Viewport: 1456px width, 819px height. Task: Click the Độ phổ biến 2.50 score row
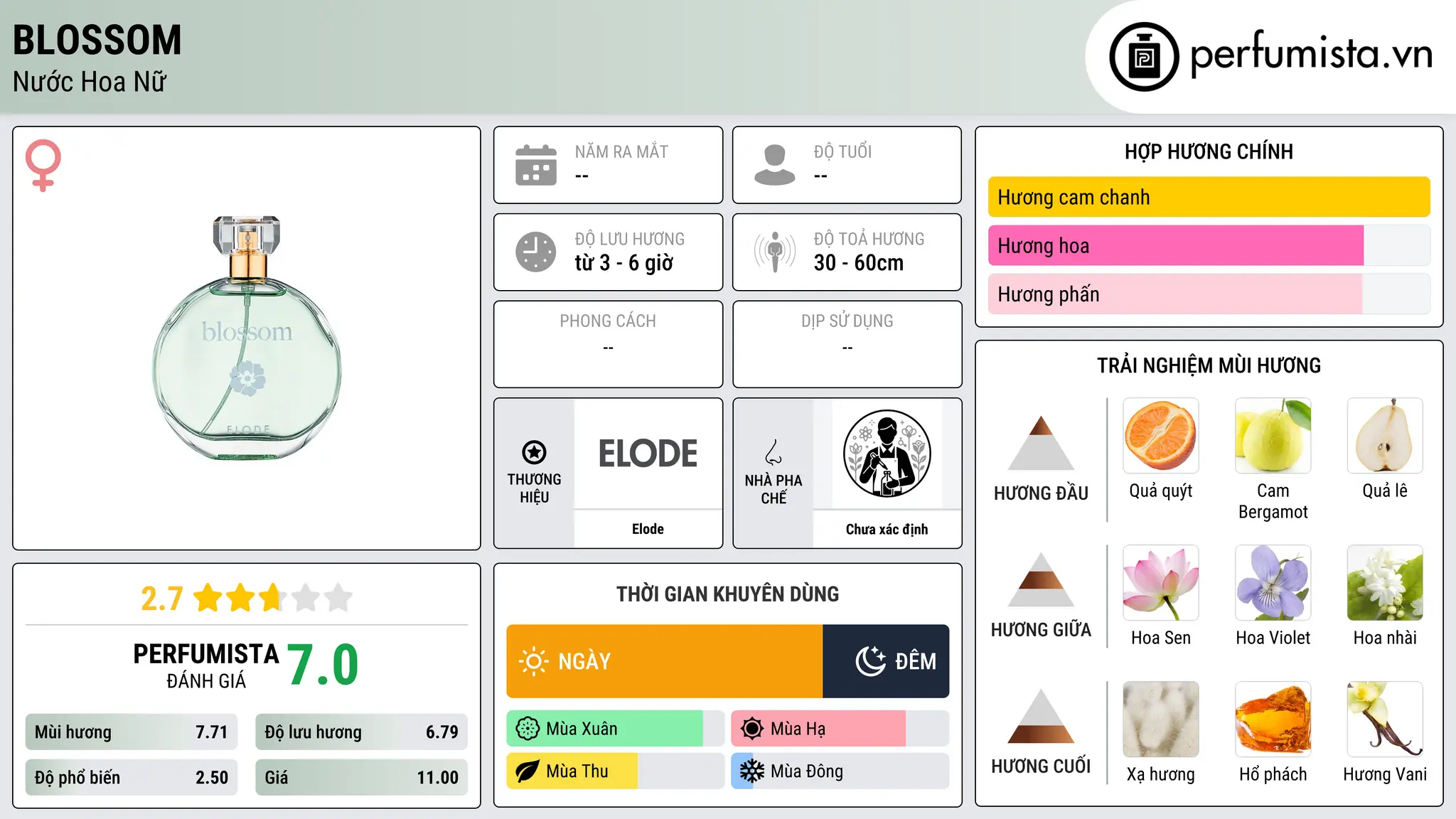coord(132,777)
